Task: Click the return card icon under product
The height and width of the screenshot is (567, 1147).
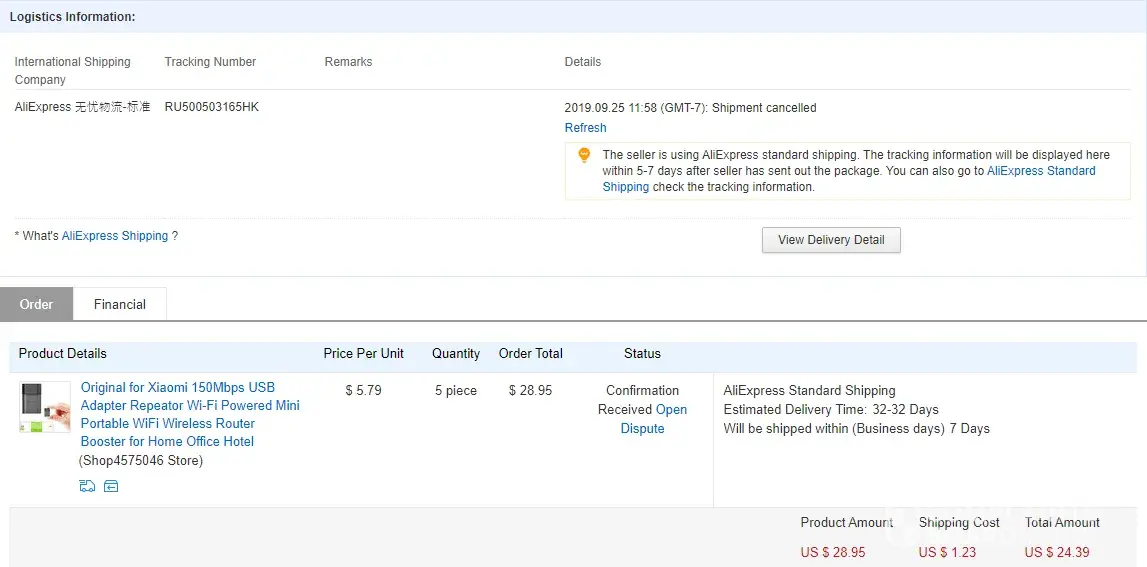Action: pyautogui.click(x=111, y=486)
